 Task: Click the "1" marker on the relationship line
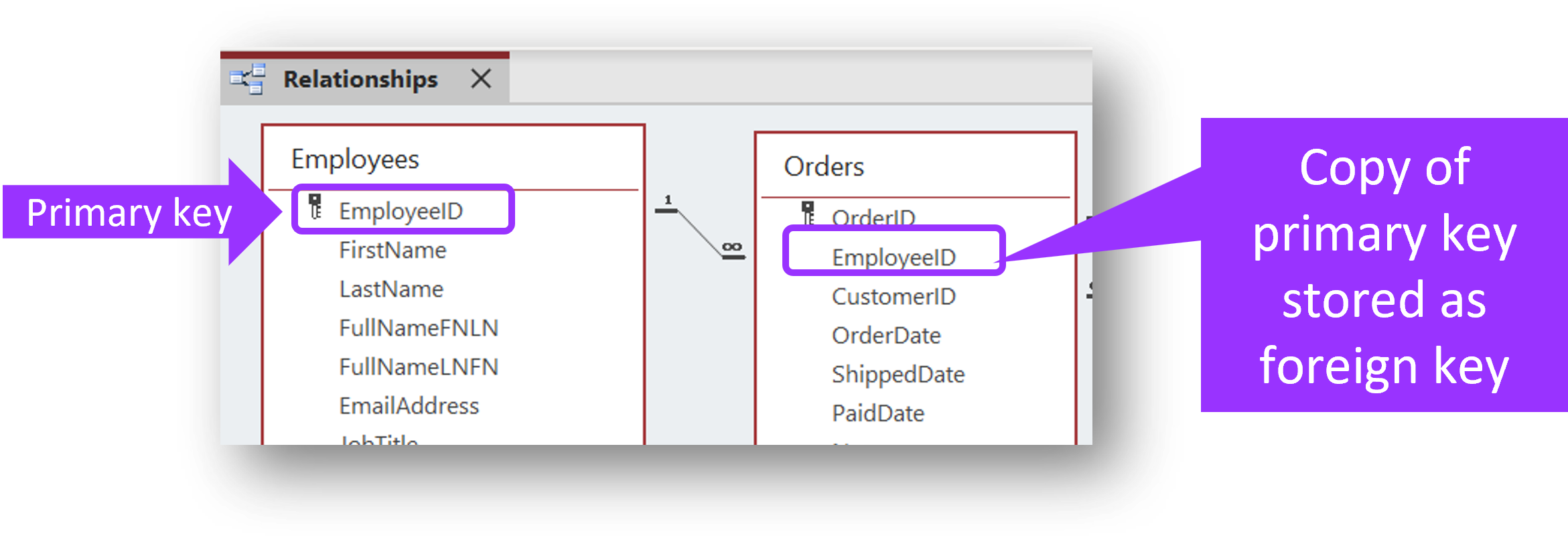click(x=667, y=200)
